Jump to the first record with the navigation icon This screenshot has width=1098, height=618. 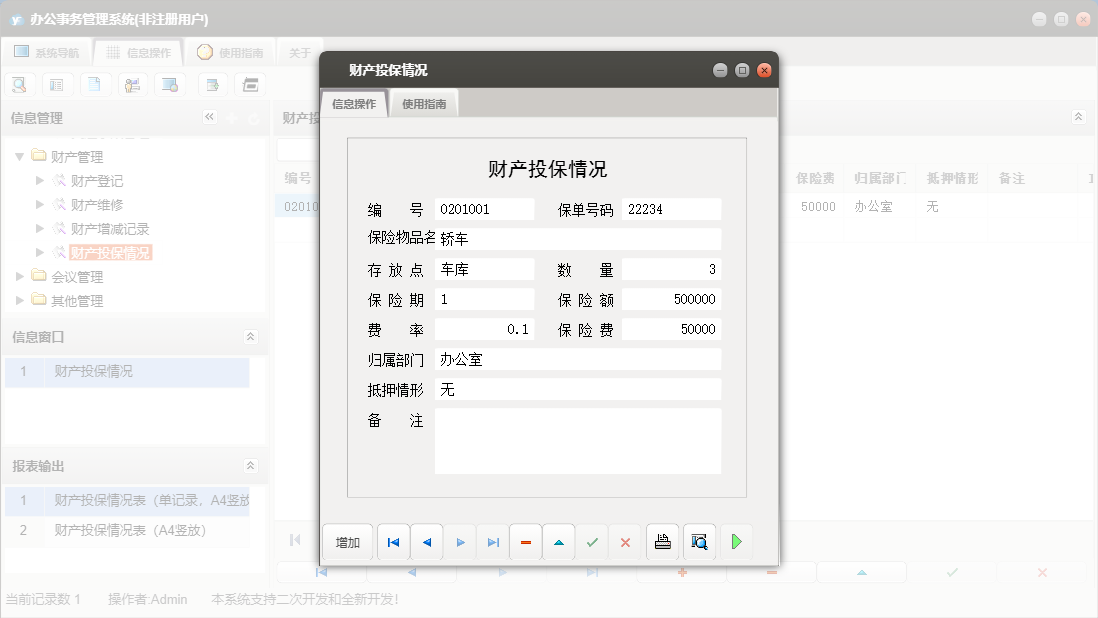click(392, 541)
